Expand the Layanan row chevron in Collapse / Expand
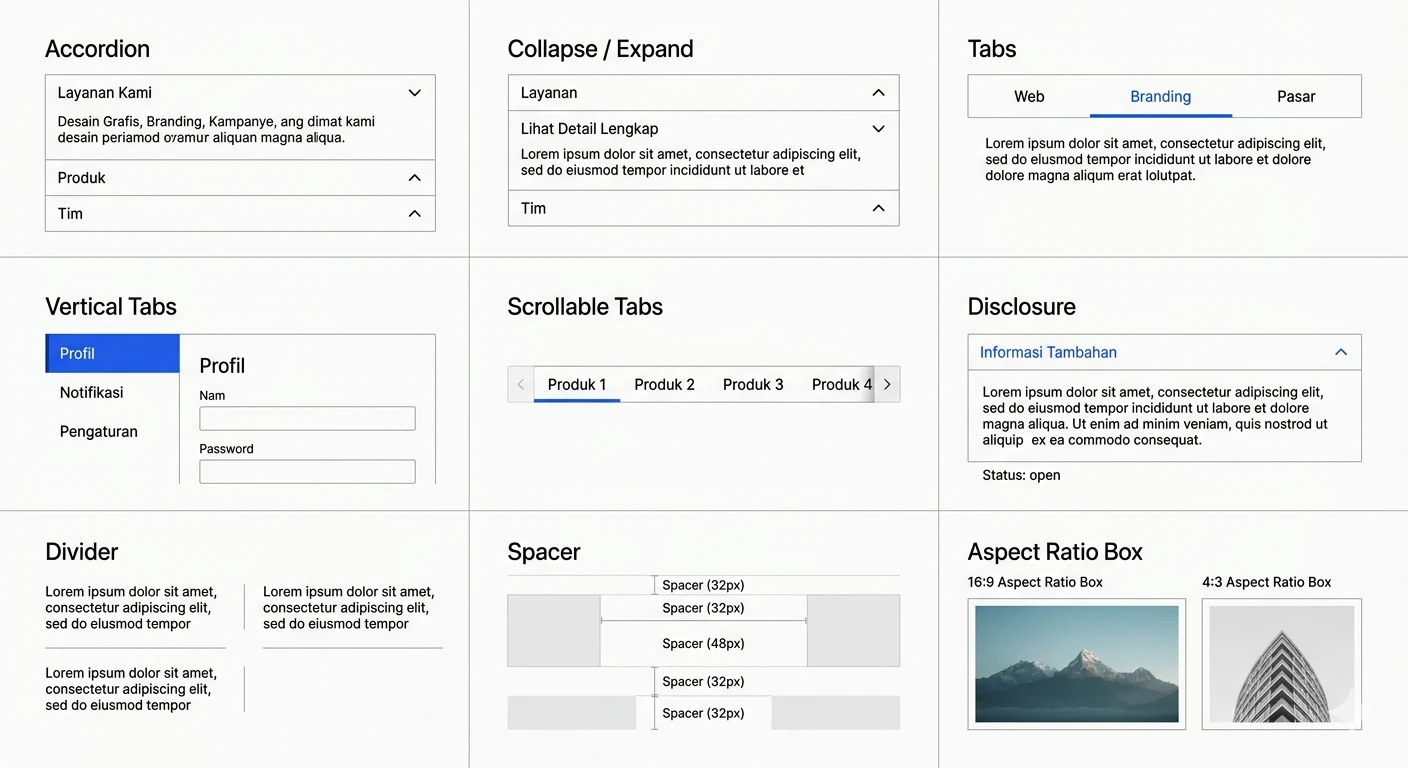 878,93
